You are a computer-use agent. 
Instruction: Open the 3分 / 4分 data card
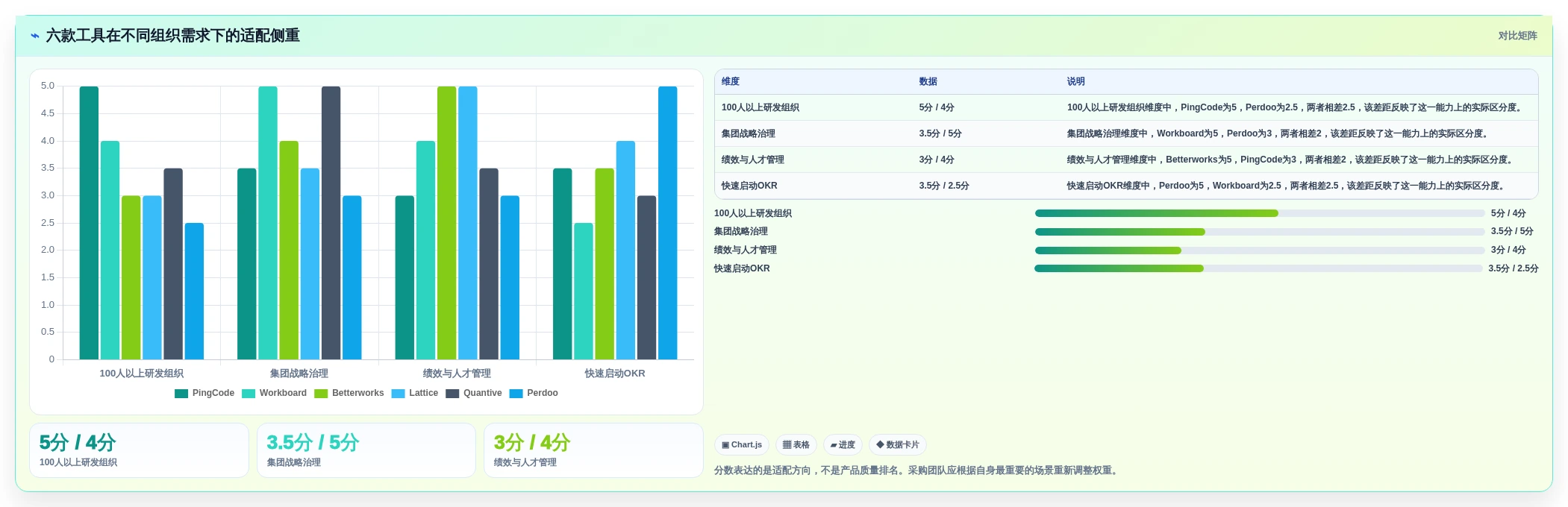click(x=593, y=450)
